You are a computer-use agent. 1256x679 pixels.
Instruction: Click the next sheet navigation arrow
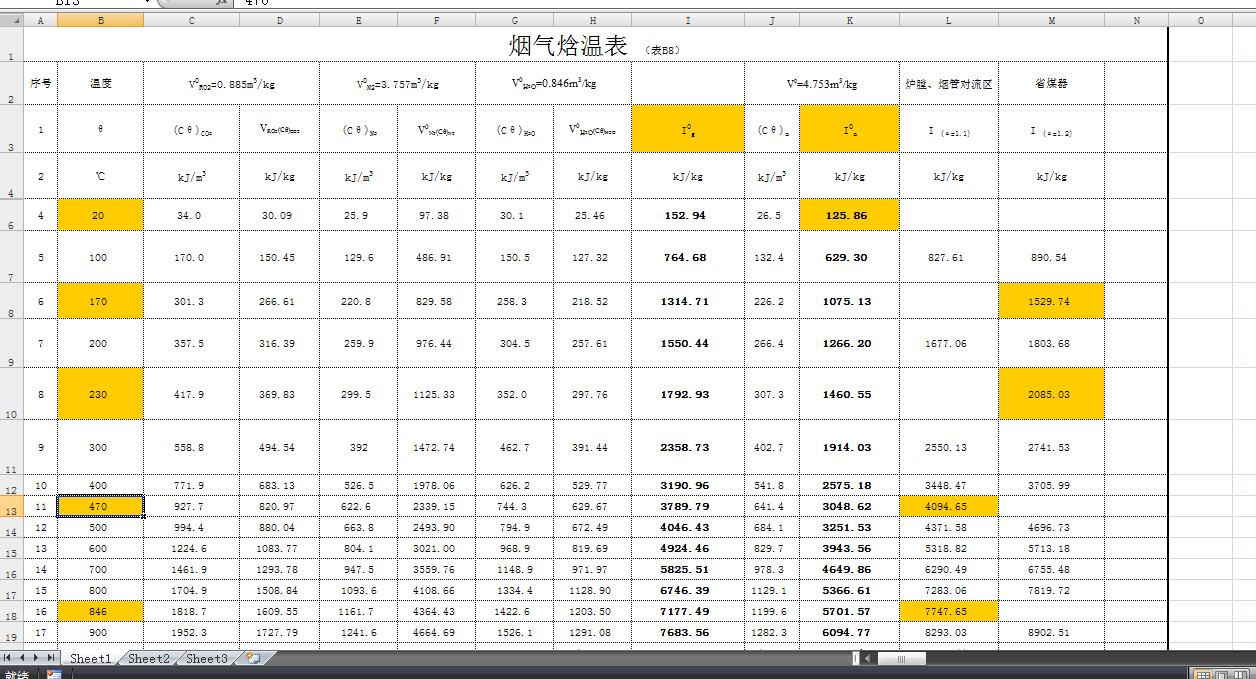click(38, 658)
